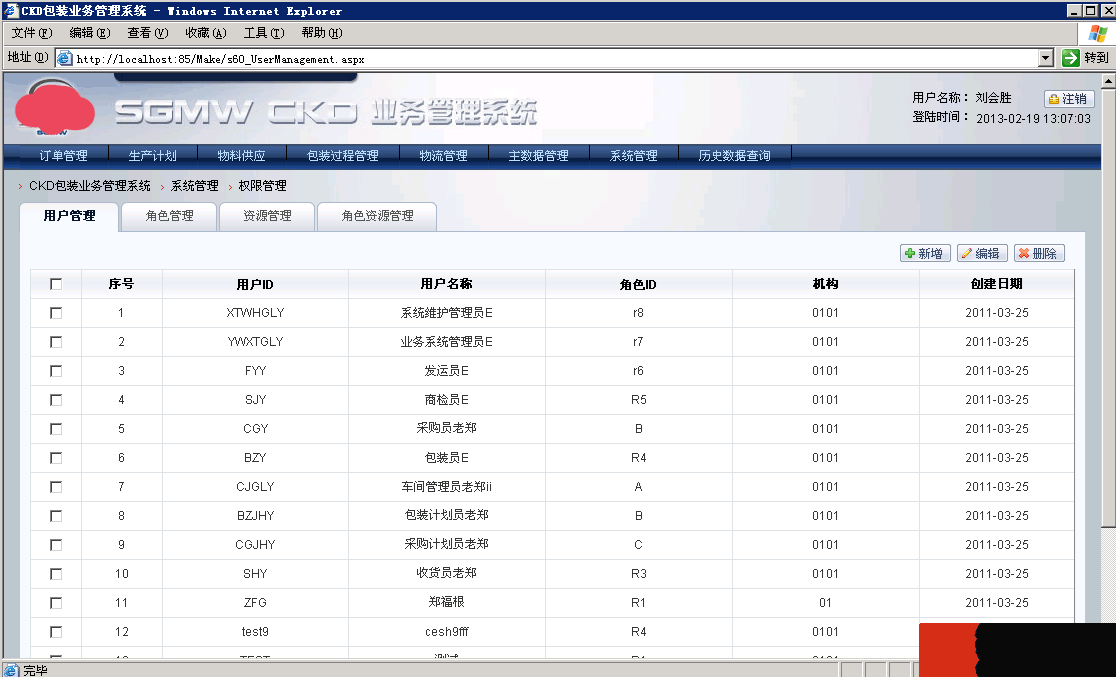Check the box for row BZJHY
1116x677 pixels.
(56, 516)
